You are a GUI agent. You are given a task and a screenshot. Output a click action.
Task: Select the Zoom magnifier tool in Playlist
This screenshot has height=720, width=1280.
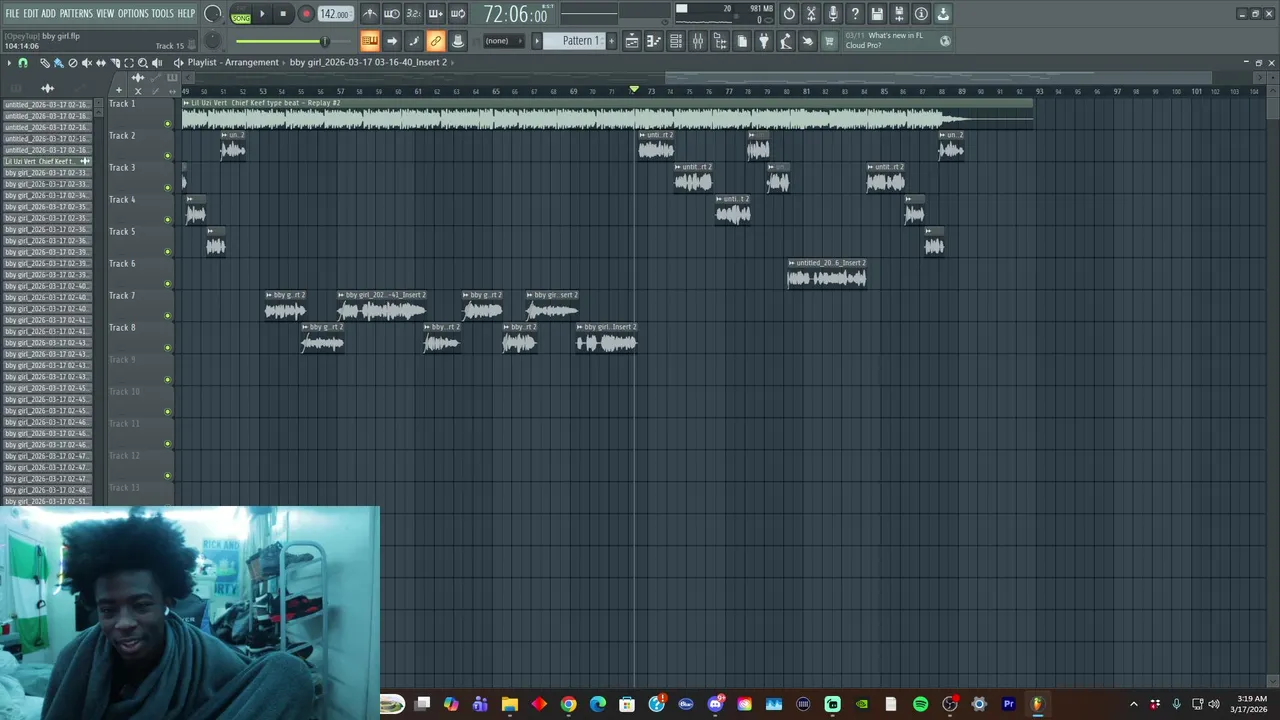click(x=142, y=62)
